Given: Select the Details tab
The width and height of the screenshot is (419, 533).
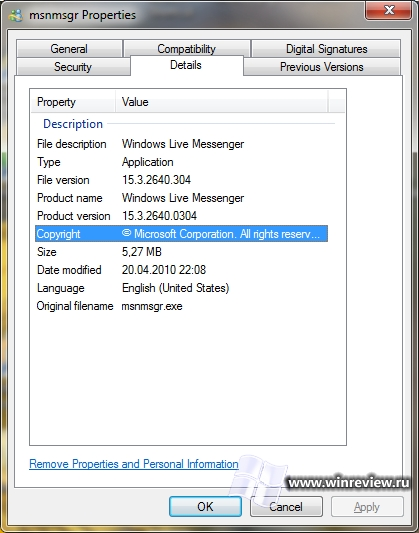Looking at the screenshot, I should (186, 65).
